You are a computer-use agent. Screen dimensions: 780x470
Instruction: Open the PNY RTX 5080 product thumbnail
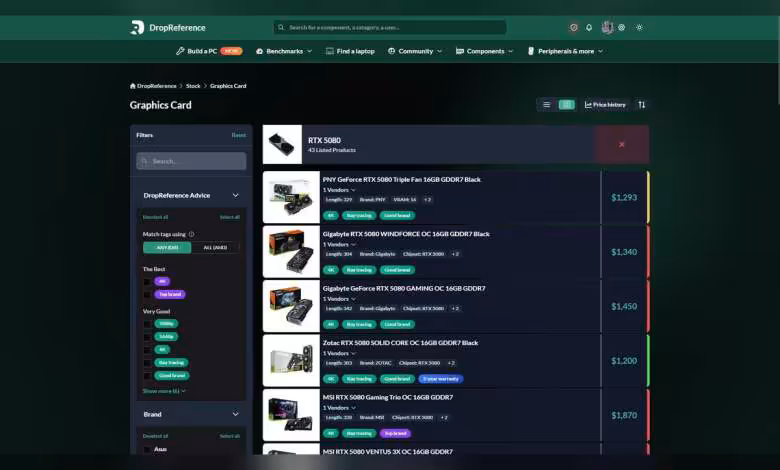[291, 197]
